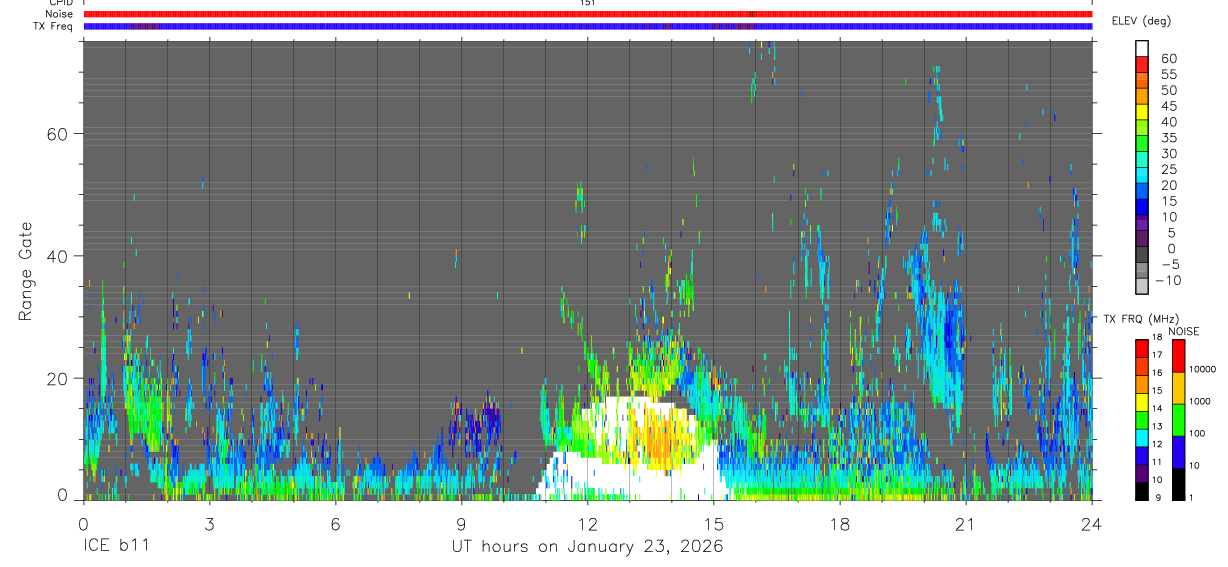The image size is (1228, 567).
Task: Click the yellow segment of TX FRQ colorbar
Action: coord(1142,401)
